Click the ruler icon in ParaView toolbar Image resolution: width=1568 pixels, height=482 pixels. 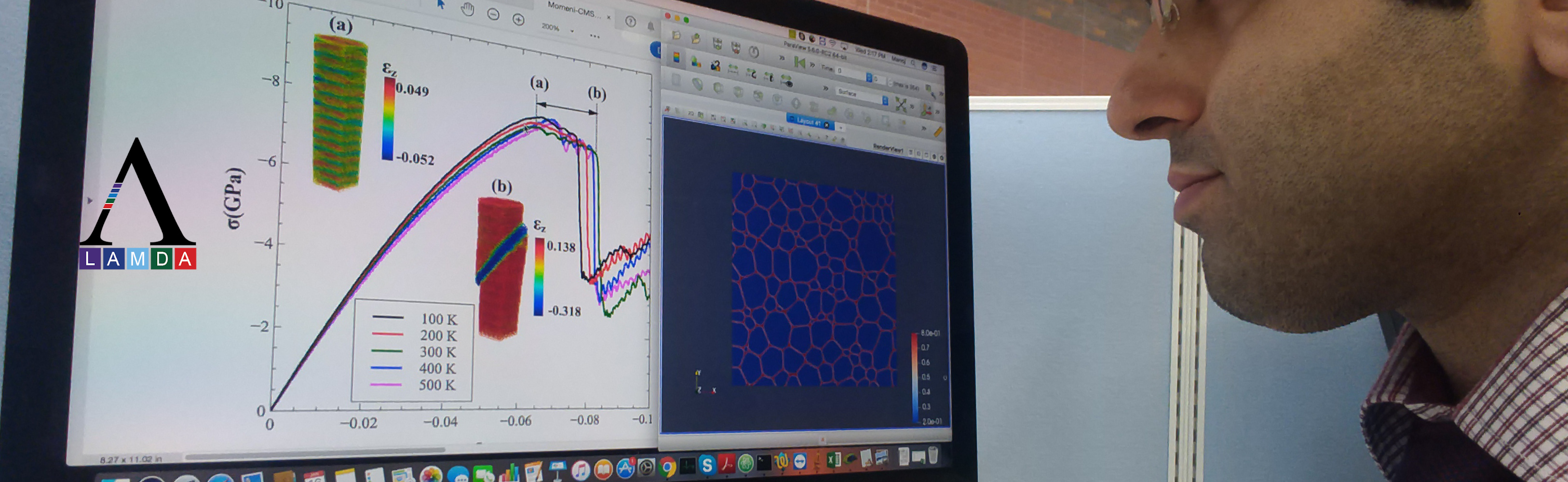[938, 132]
